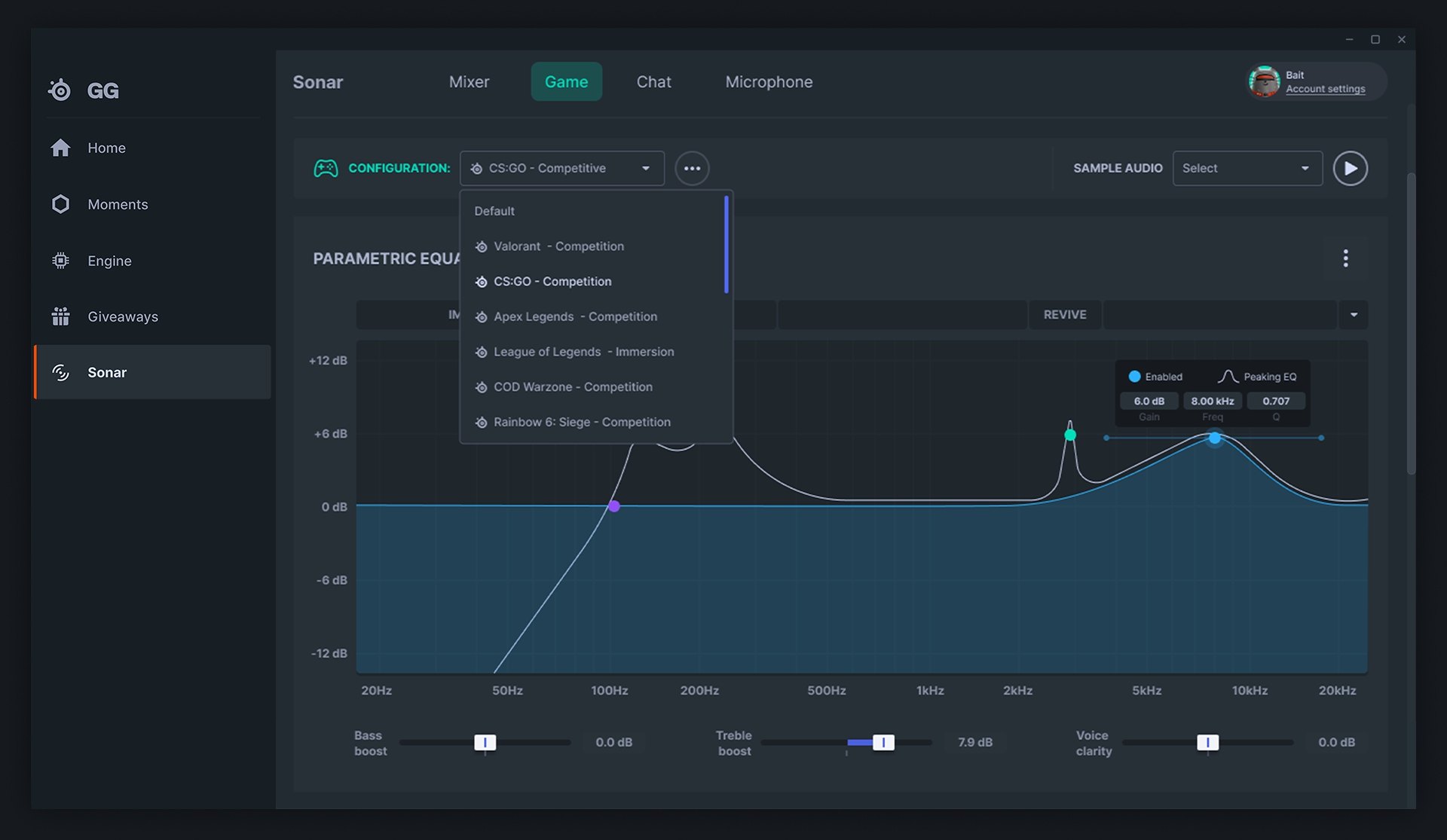Click the Bait profile avatar

point(1264,81)
